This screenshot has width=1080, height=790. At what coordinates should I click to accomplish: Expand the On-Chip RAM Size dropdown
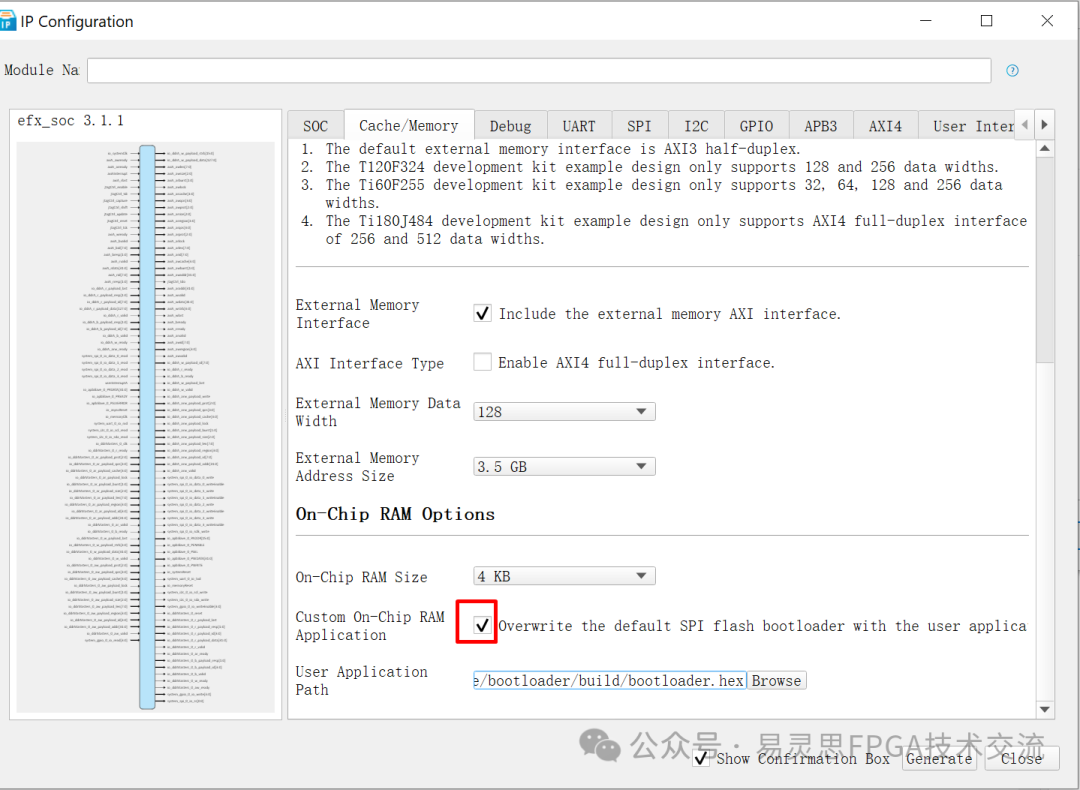[x=564, y=576]
